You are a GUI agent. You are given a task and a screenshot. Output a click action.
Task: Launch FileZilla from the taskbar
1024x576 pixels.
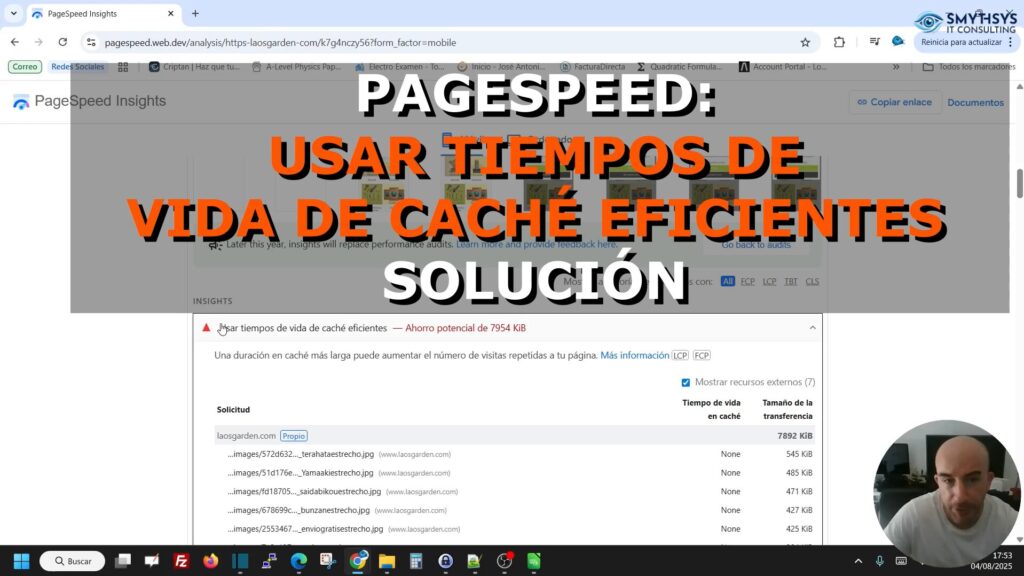[x=181, y=561]
